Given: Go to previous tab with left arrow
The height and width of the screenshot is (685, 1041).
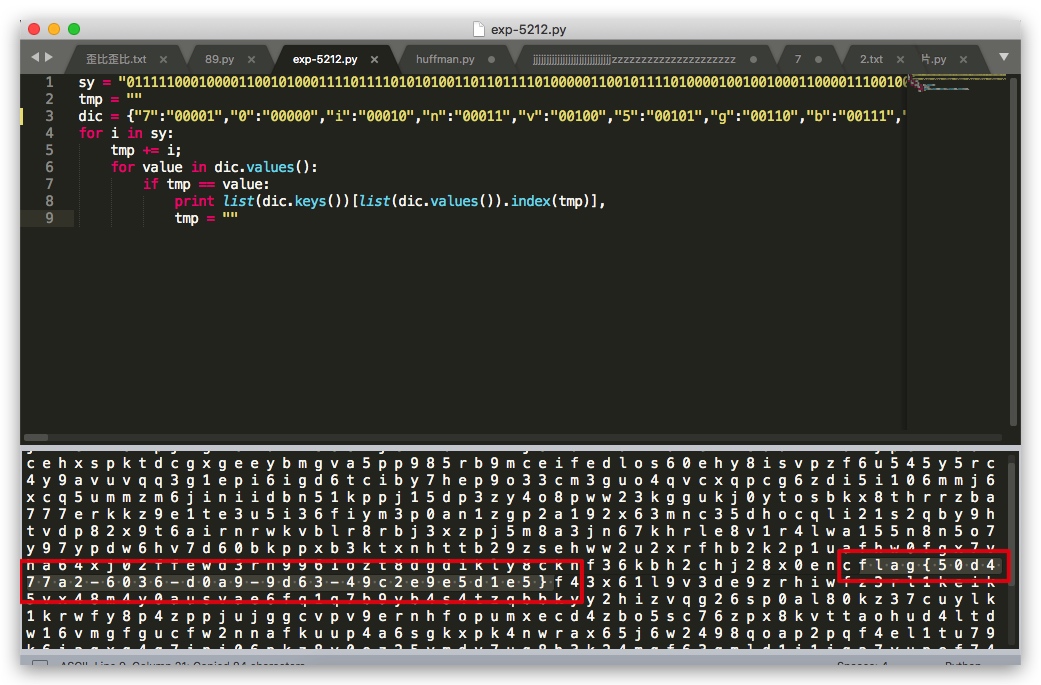Looking at the screenshot, I should tap(35, 58).
